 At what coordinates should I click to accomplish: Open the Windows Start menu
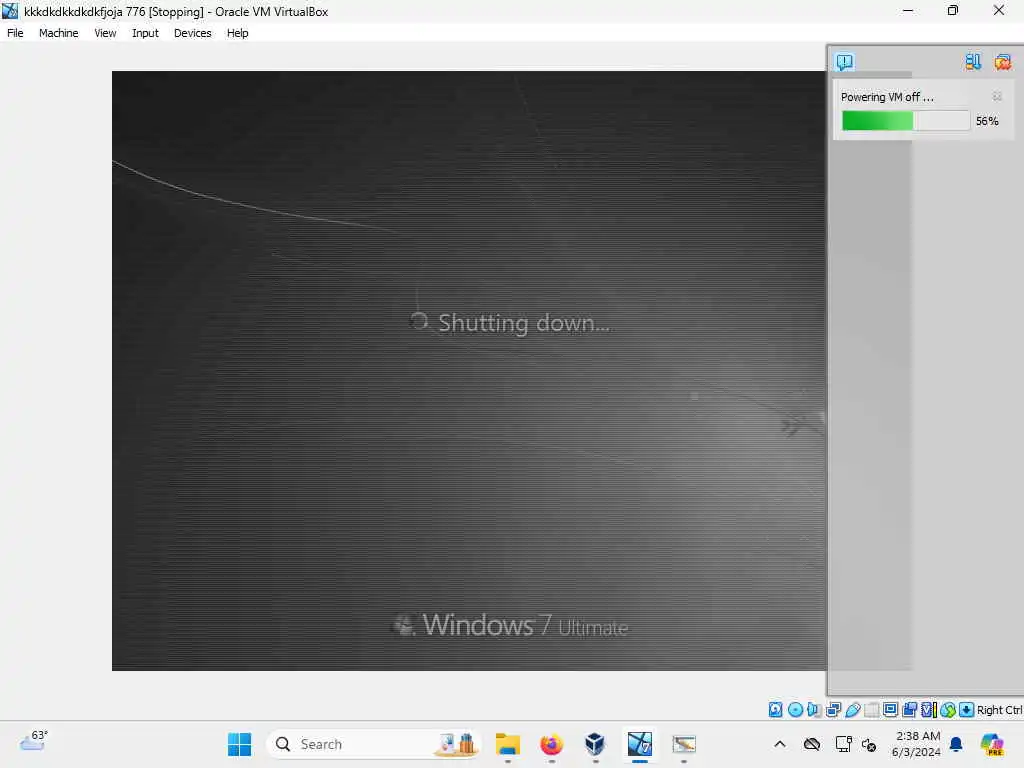tap(239, 744)
